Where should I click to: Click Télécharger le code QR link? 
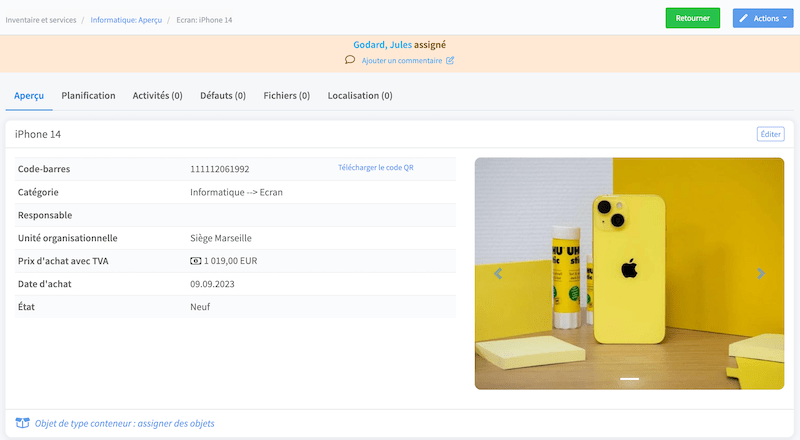376,167
